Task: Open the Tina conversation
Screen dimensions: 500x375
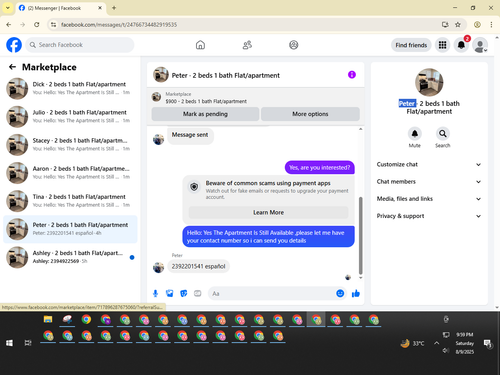Action: point(70,201)
